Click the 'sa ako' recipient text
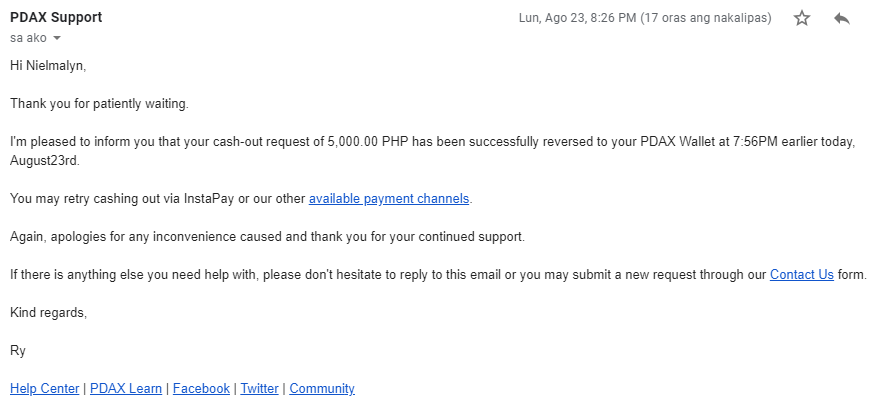Image resolution: width=874 pixels, height=400 pixels. tap(28, 38)
